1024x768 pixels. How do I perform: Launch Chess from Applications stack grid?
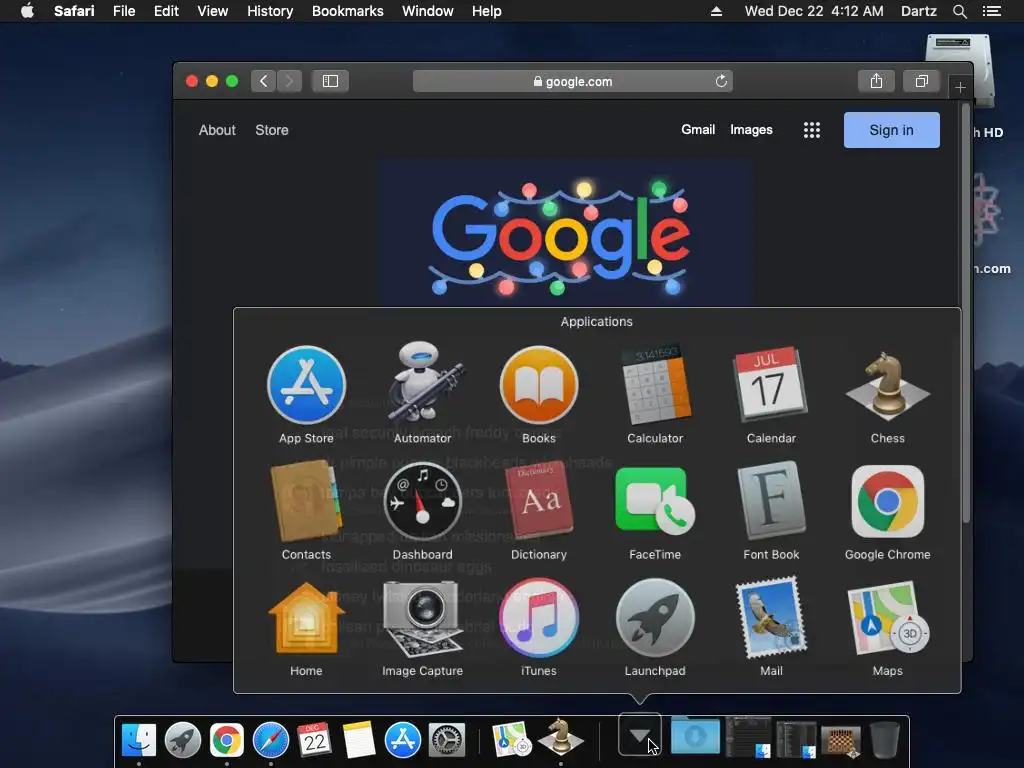pos(888,385)
